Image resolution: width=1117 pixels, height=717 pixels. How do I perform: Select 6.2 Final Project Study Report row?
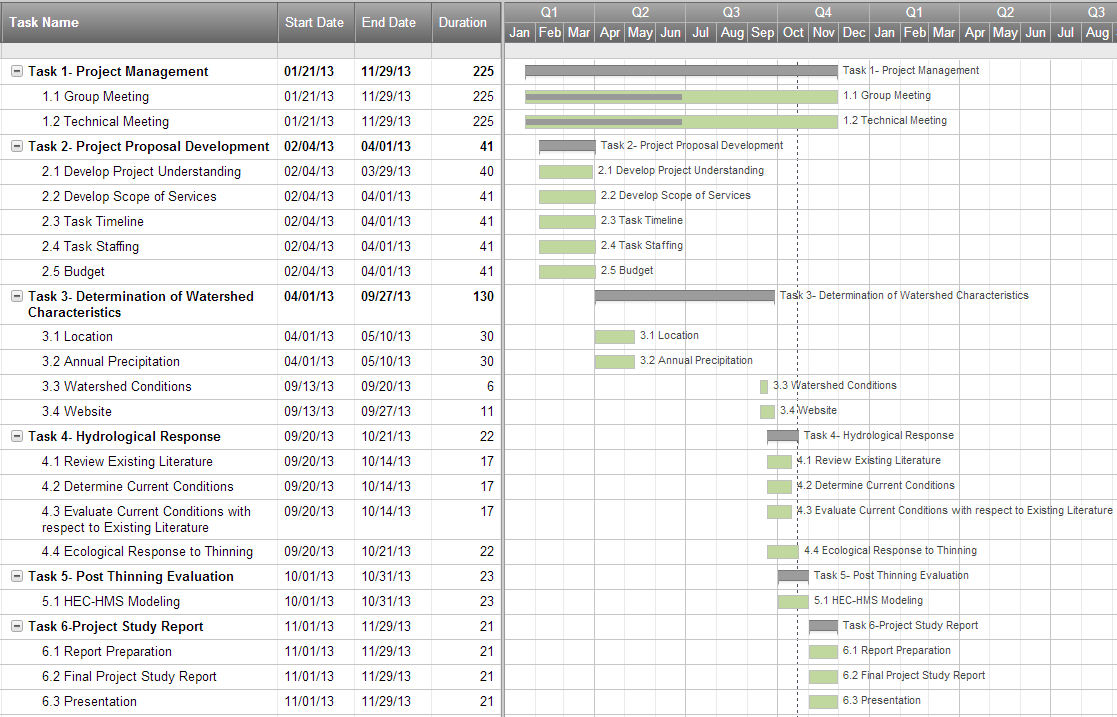251,676
